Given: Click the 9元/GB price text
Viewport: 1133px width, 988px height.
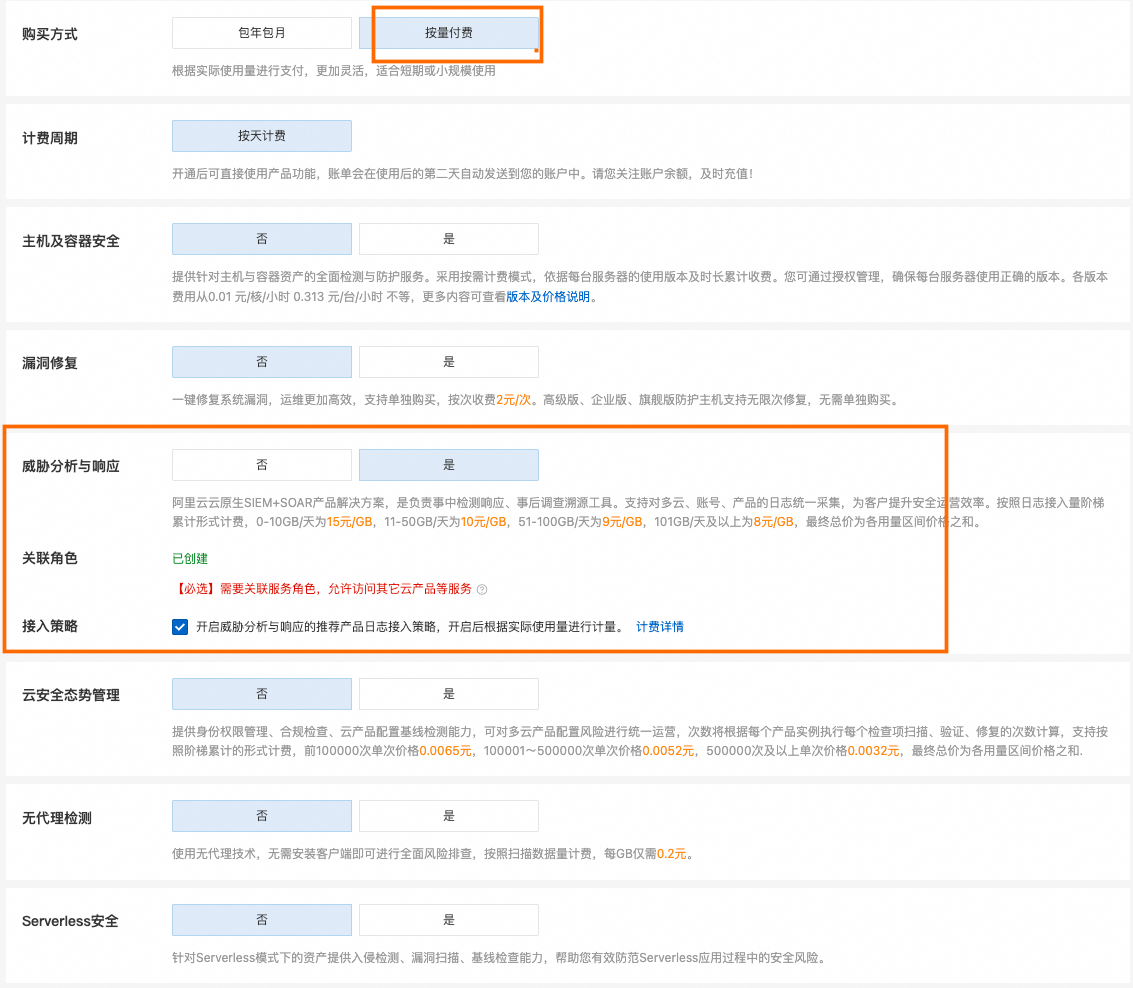Looking at the screenshot, I should click(x=622, y=522).
